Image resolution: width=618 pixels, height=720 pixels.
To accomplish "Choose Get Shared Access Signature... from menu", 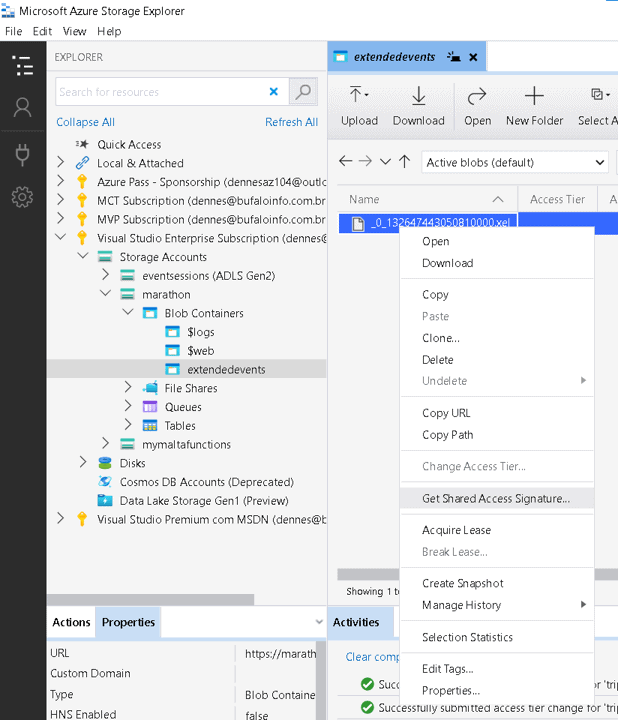I will [x=497, y=499].
